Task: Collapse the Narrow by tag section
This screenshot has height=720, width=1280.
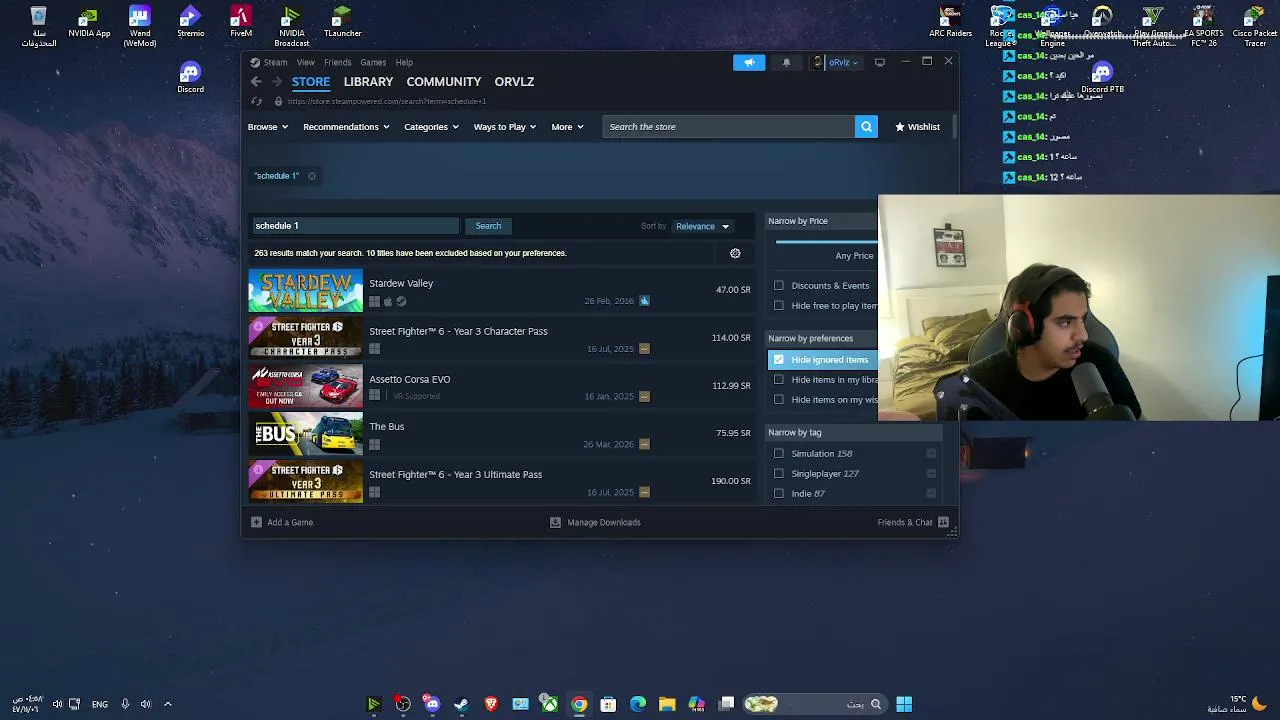Action: point(853,432)
